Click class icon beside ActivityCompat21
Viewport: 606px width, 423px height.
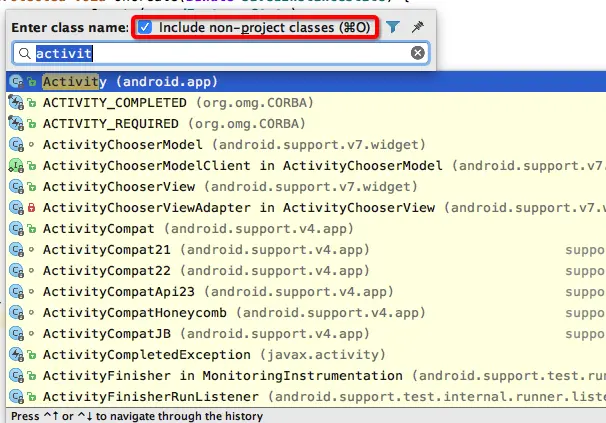[x=16, y=249]
